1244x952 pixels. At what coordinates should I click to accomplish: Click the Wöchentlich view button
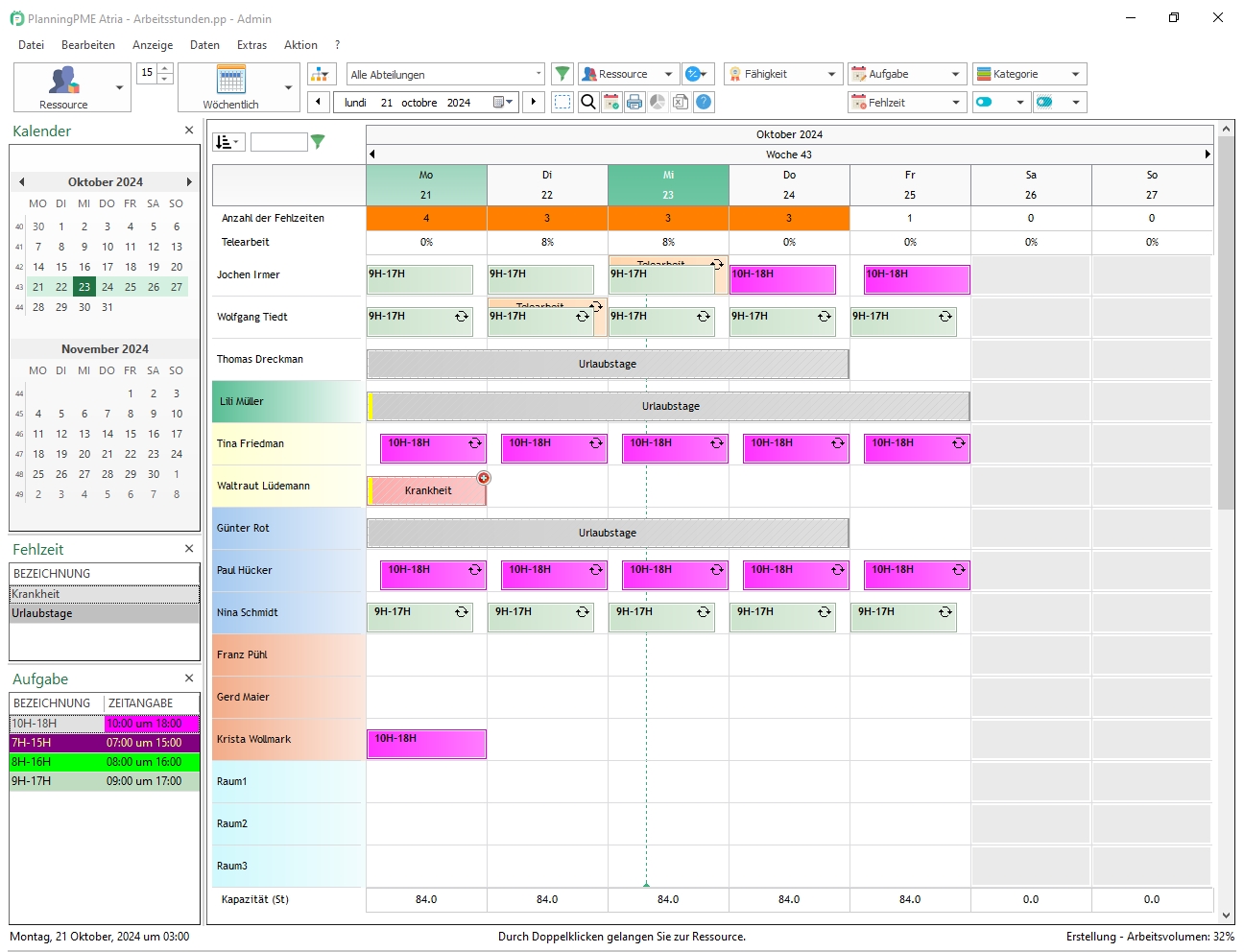[x=230, y=87]
